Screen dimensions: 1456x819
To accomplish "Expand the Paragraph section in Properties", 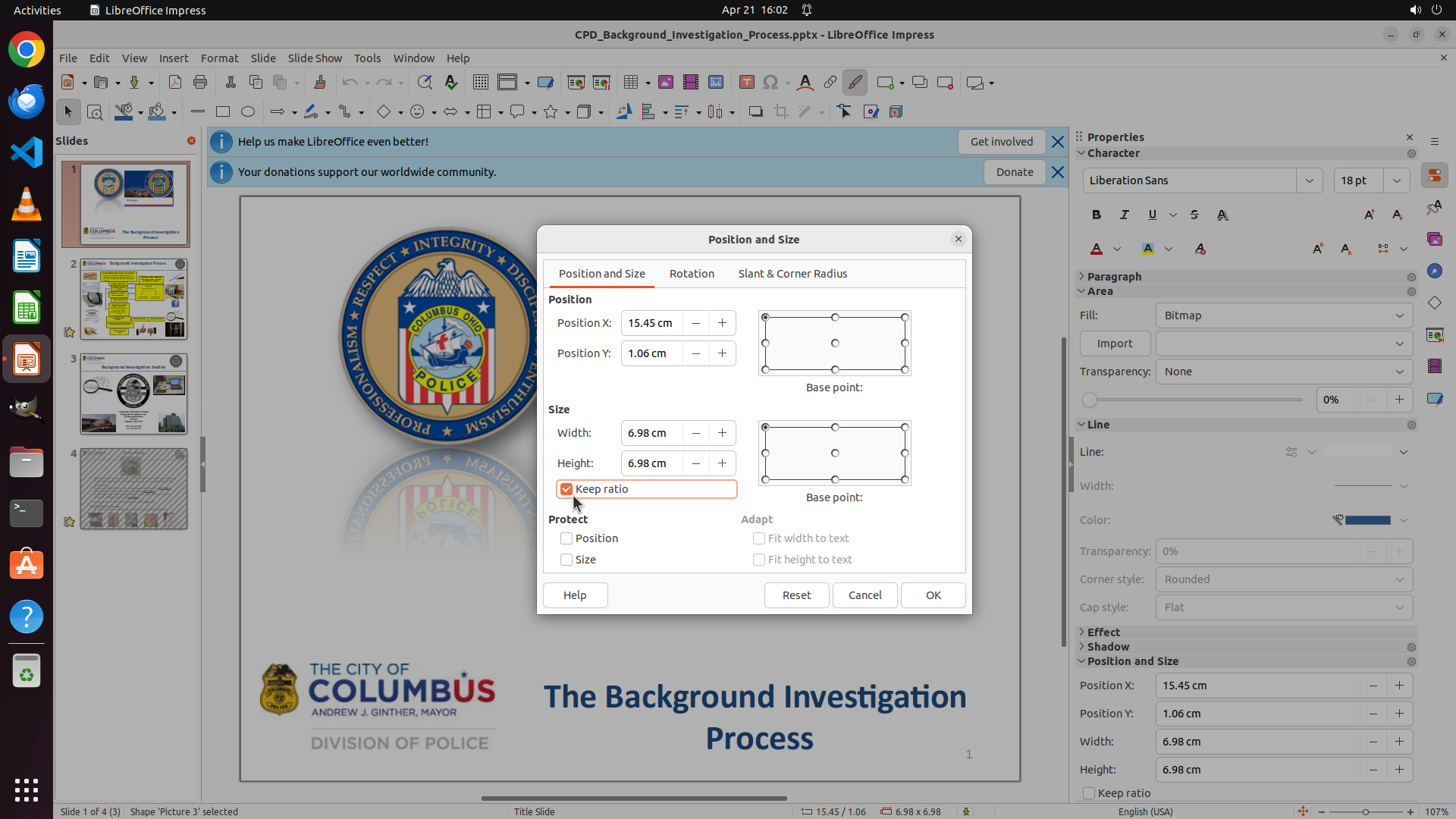I will coord(1114,277).
